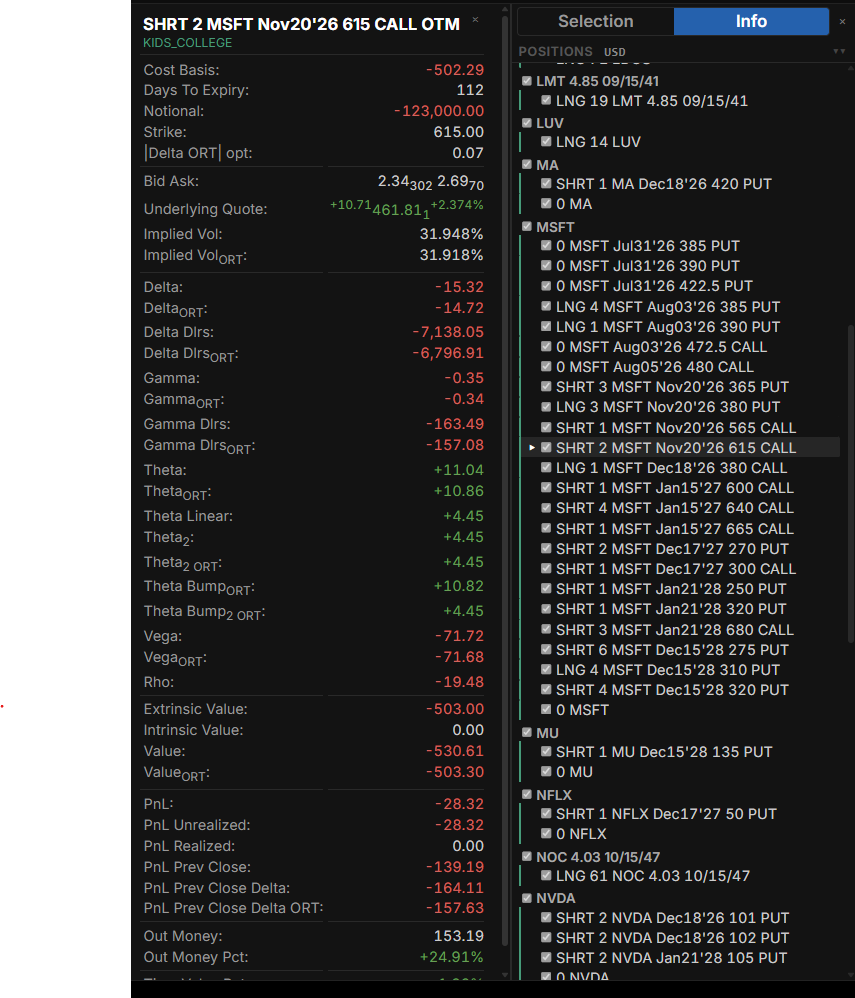Open the Positions panel options dropdown arrows
The image size is (855, 998).
tap(839, 52)
